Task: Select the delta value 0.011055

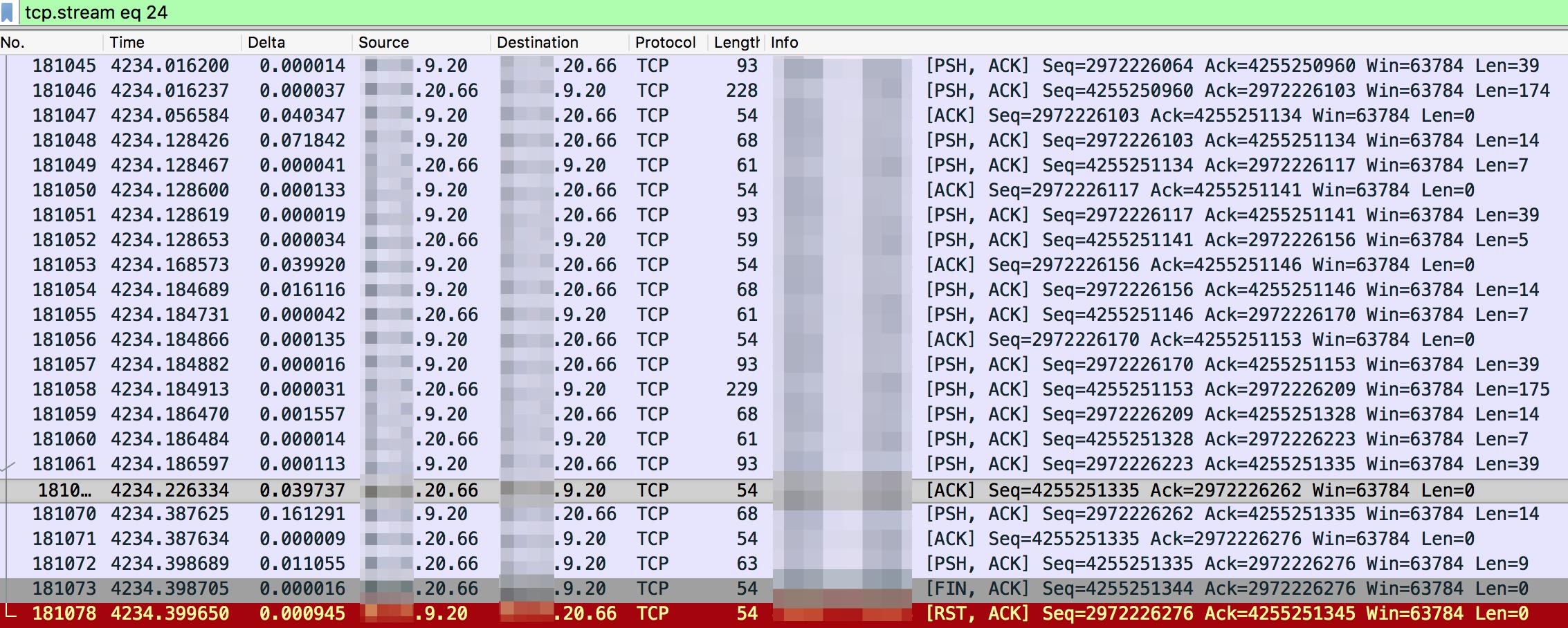Action: coord(302,564)
